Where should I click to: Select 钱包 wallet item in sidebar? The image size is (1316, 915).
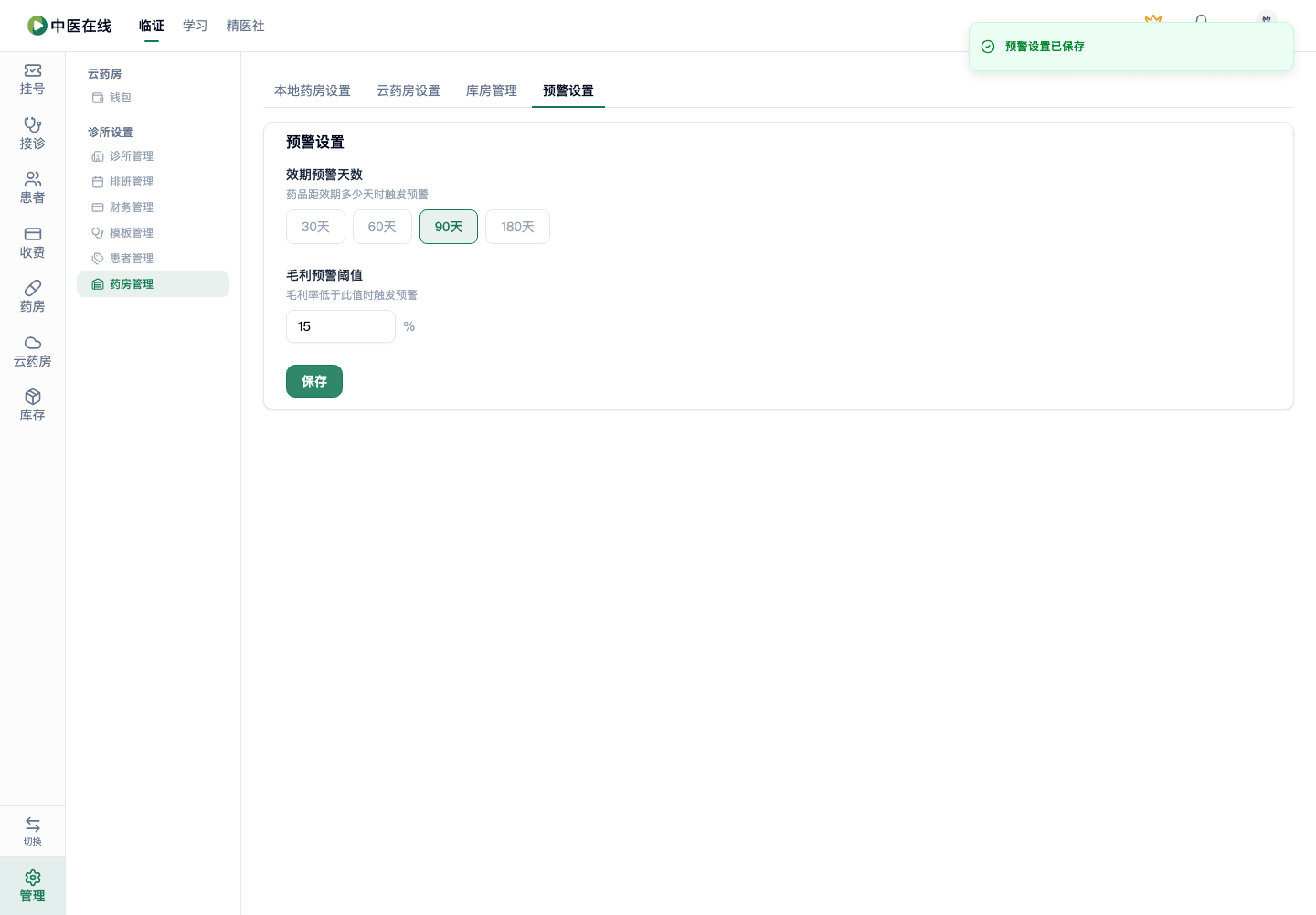[153, 98]
